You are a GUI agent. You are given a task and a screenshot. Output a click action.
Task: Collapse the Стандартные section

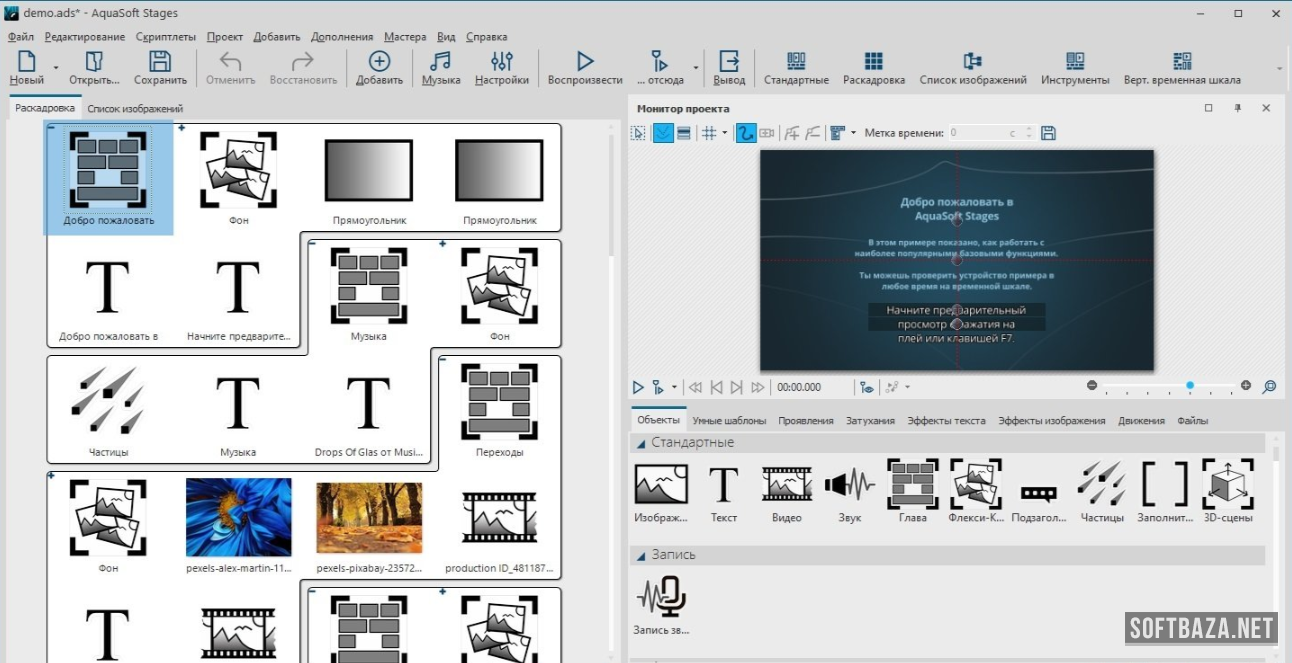point(640,443)
